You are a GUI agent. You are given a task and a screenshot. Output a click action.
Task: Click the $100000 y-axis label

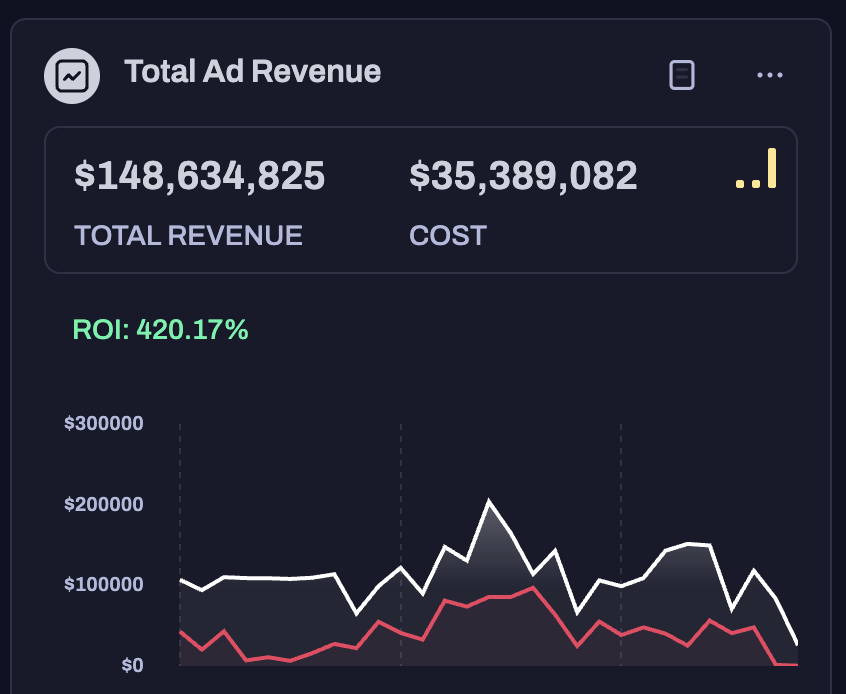pyautogui.click(x=104, y=584)
